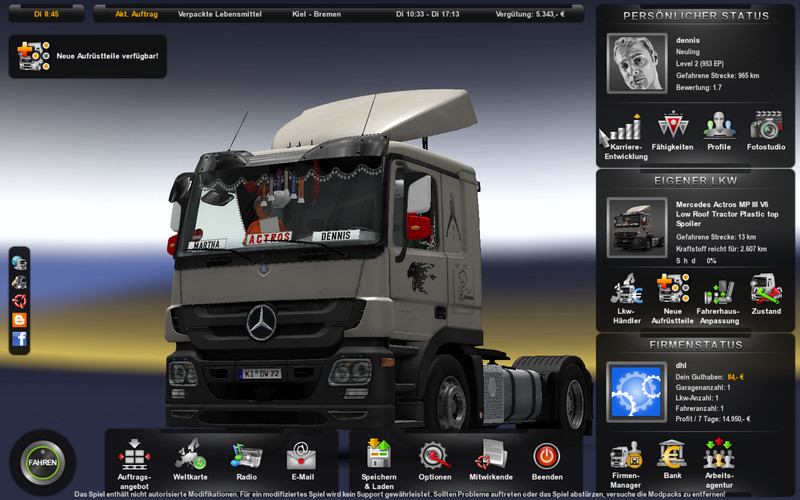Viewport: 800px width, 500px height.
Task: Click the Vergütung: 5.343,- € text
Action: (x=530, y=14)
